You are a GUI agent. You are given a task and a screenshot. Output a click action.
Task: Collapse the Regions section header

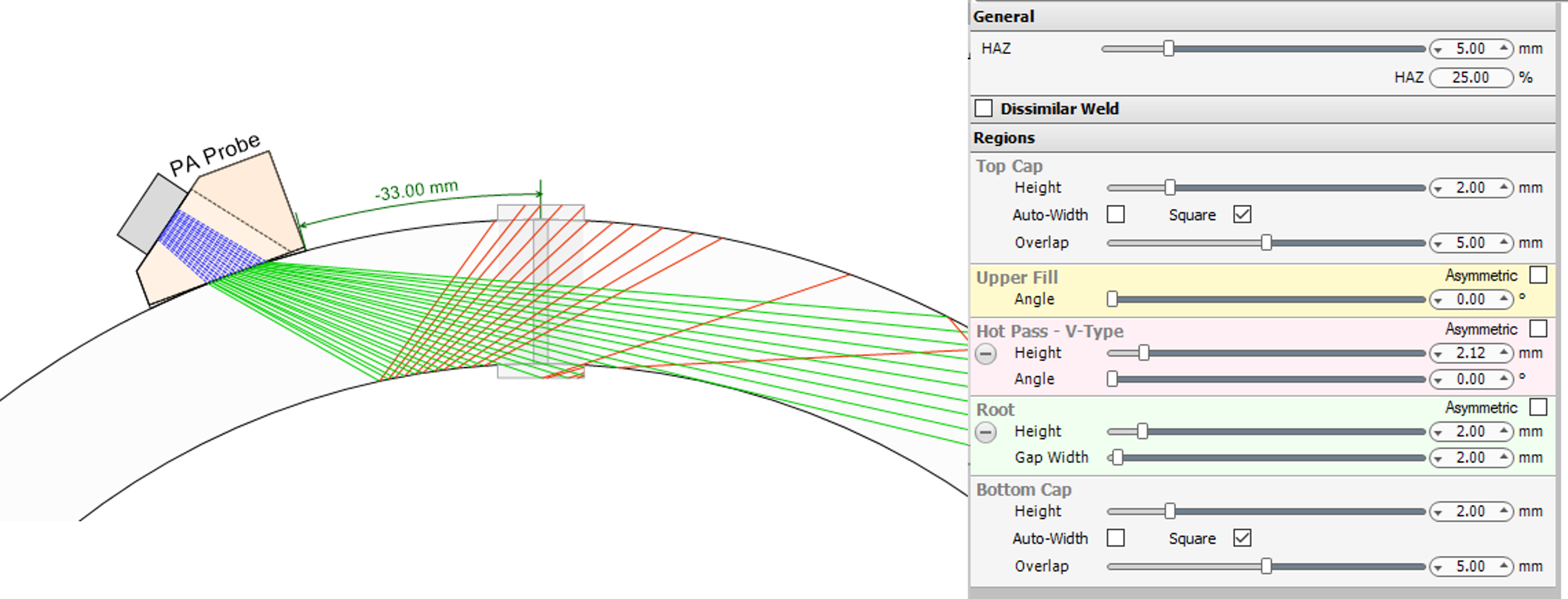(1262, 138)
